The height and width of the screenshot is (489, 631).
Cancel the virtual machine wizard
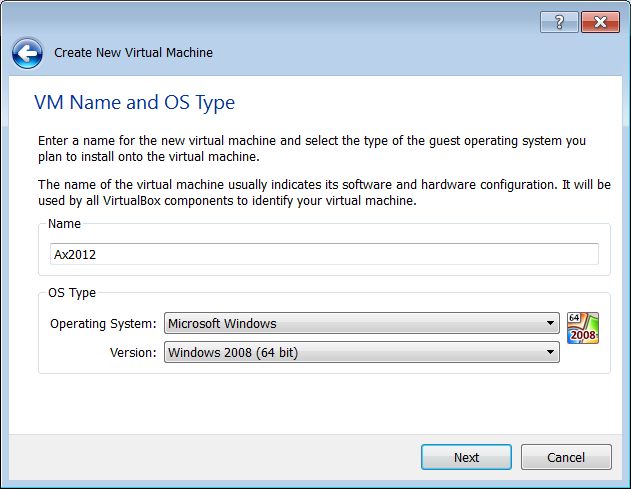(x=566, y=457)
